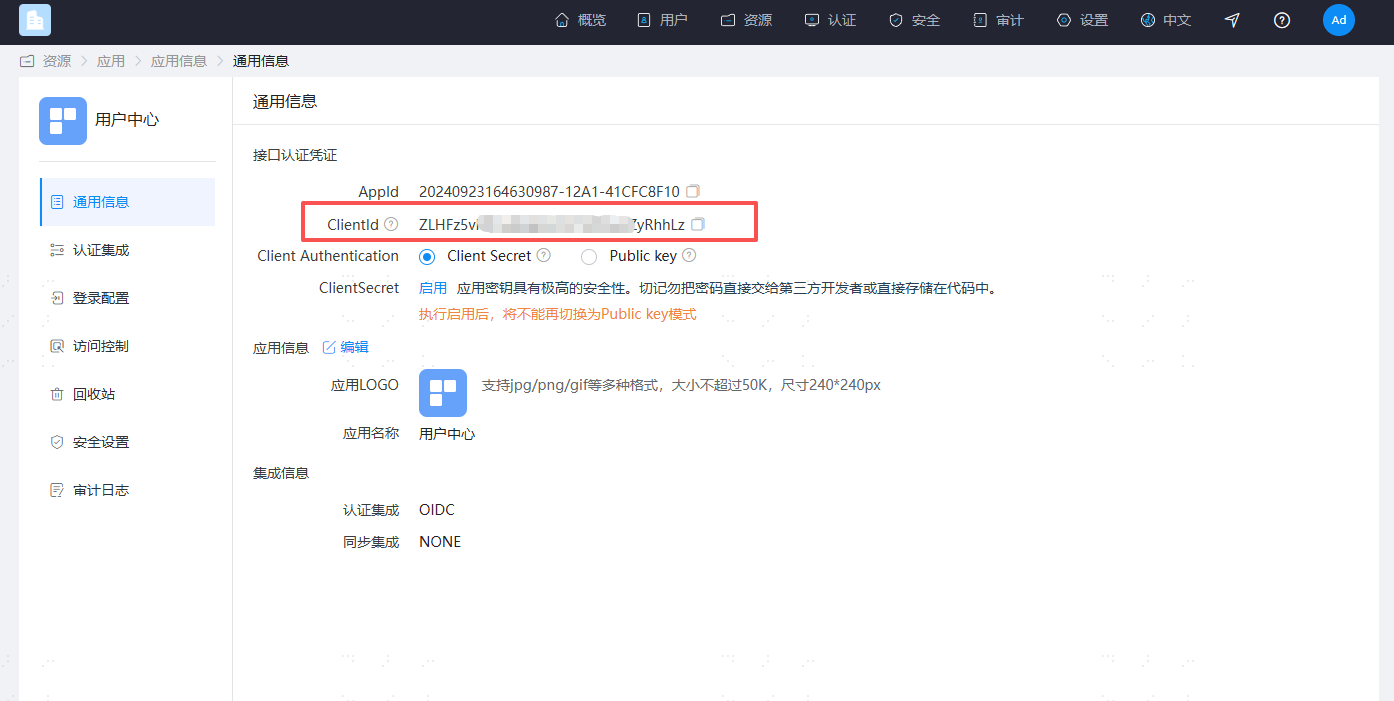Open 登录配置 in the sidebar
The height and width of the screenshot is (701, 1394).
click(x=101, y=298)
